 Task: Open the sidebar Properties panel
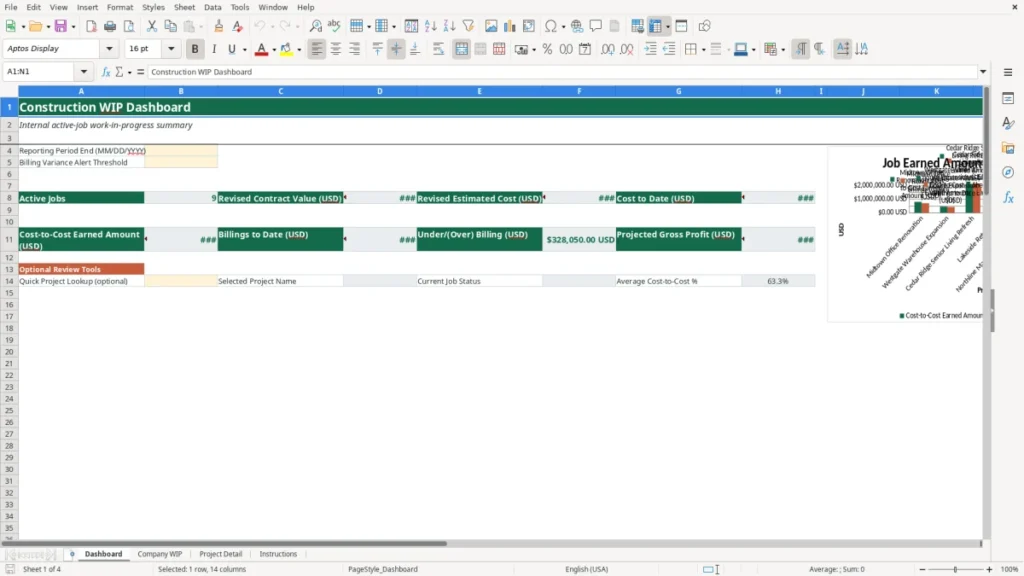click(1008, 98)
